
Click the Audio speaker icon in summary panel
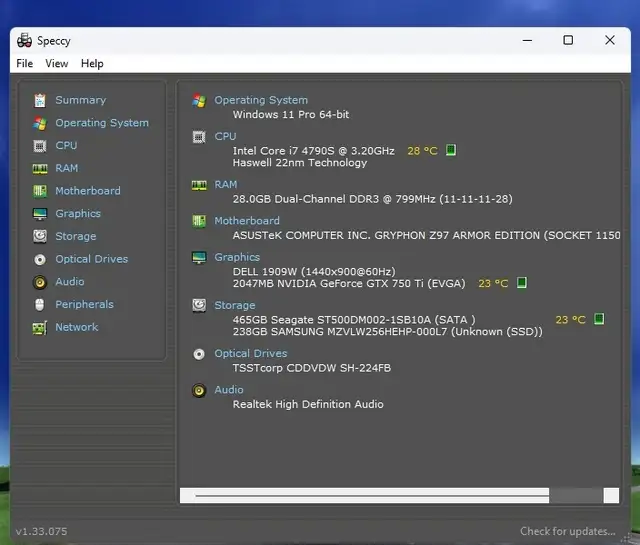(x=199, y=391)
